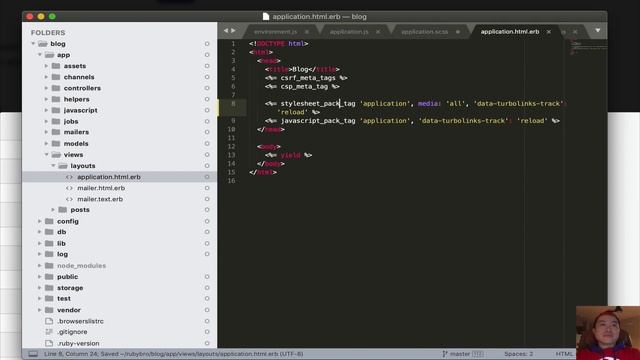
Task: Click the code icon beside mailer.html.erb
Action: pos(69,188)
